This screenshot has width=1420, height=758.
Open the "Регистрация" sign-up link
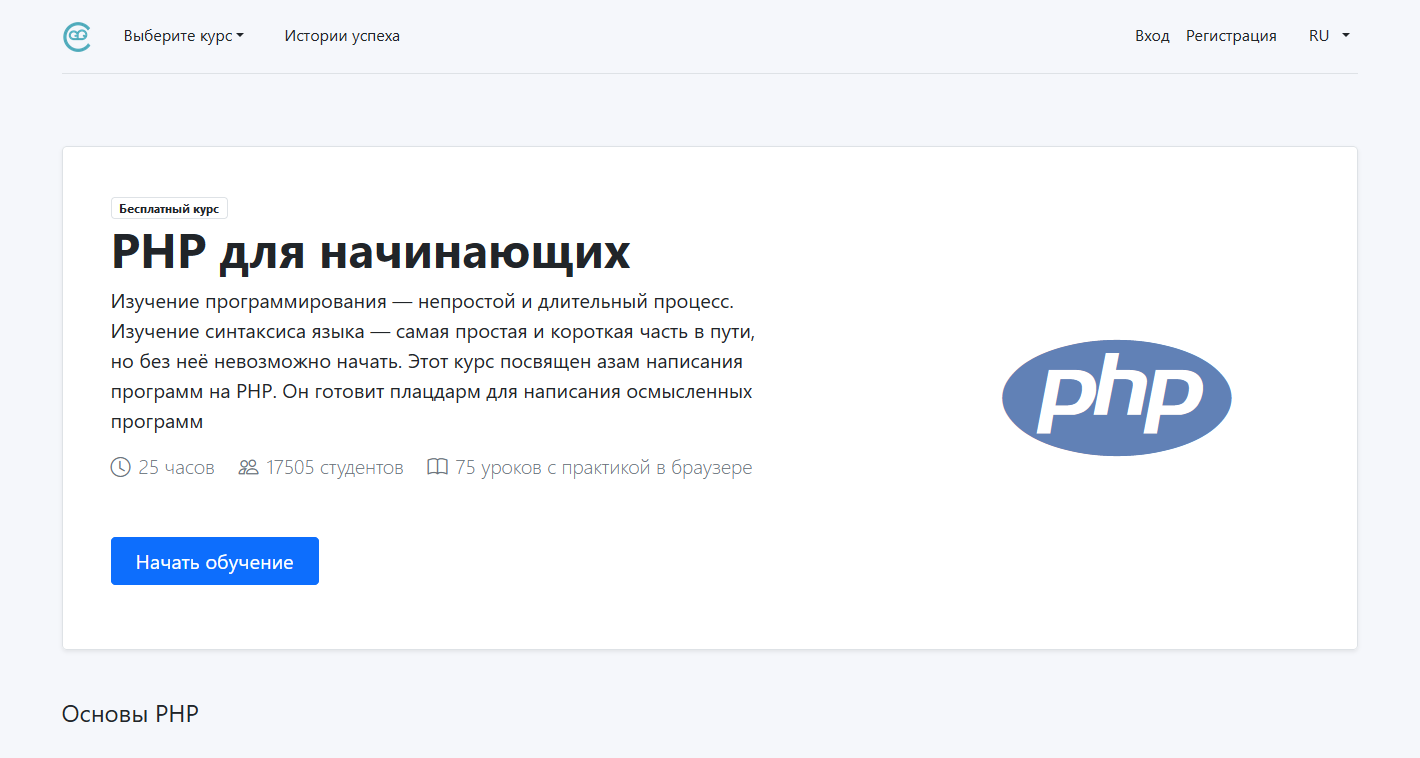1231,36
